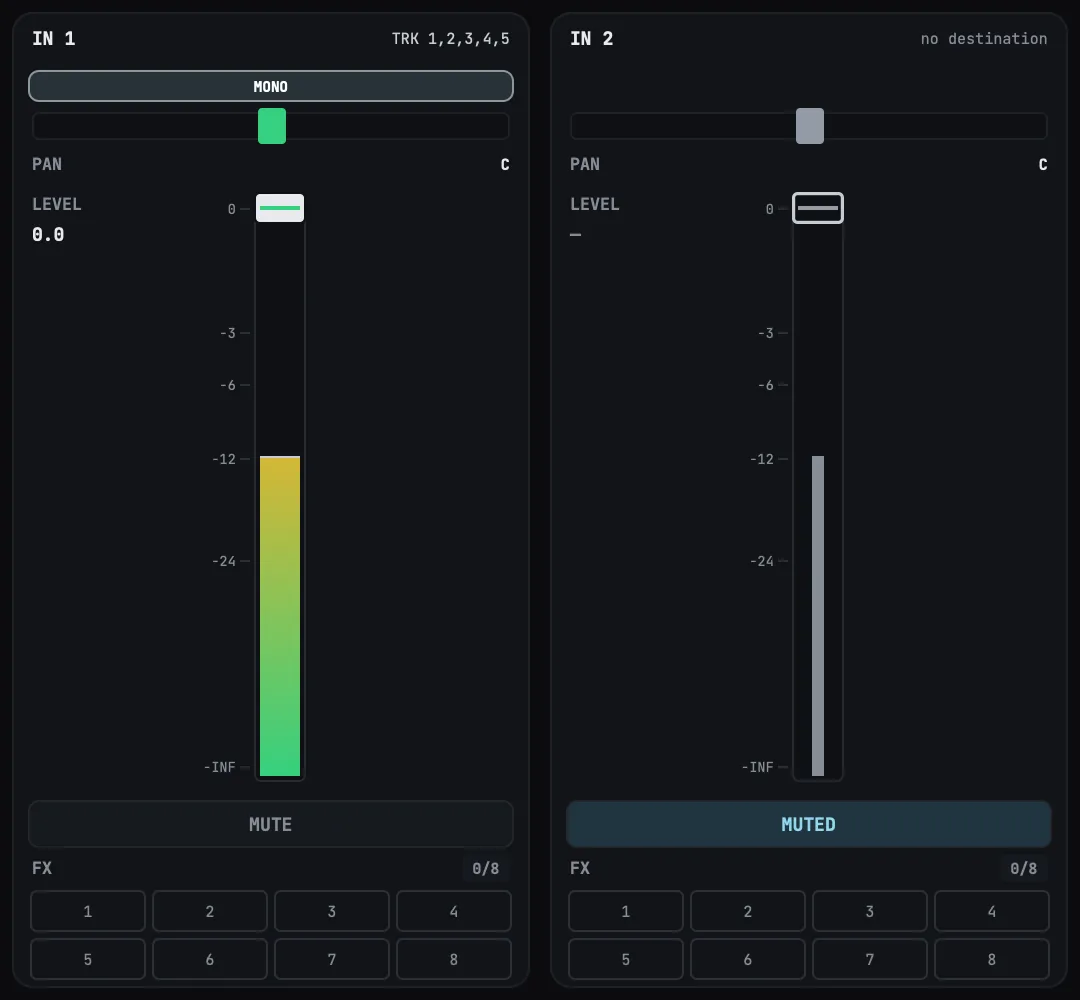The width and height of the screenshot is (1080, 1000).
Task: Select FX slot 1 on IN 2
Action: [625, 911]
